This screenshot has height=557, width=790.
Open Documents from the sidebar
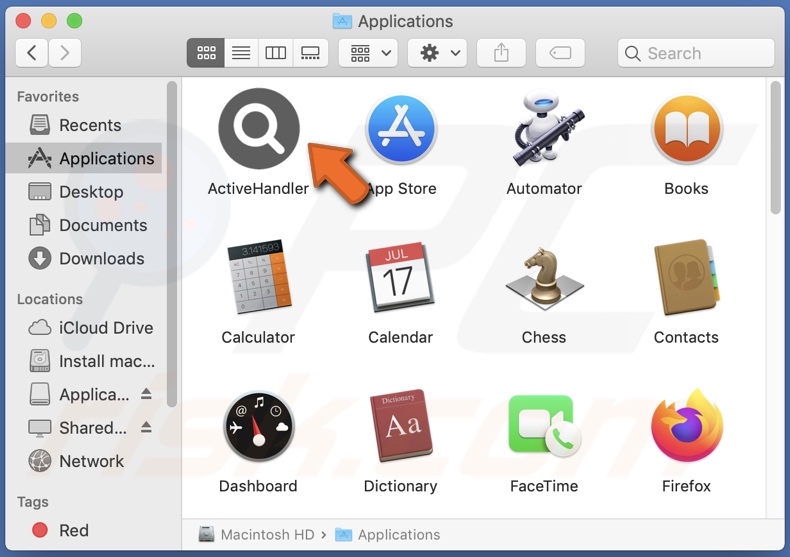83,225
